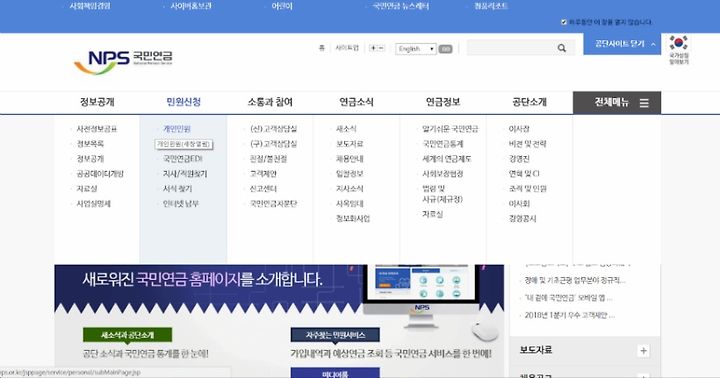Open 이사회 submenu item

click(x=519, y=203)
